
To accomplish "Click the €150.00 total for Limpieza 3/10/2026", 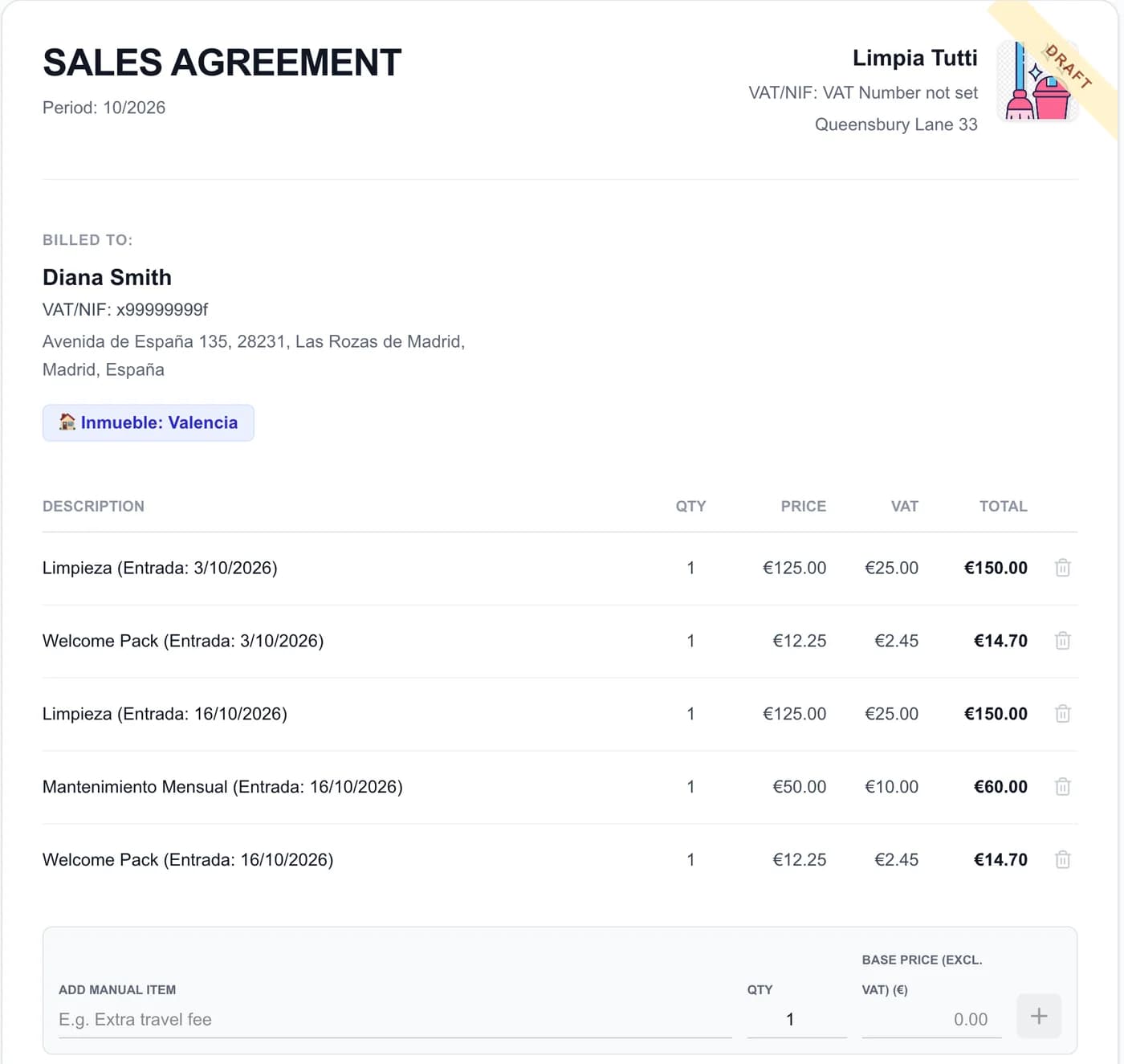I will 996,568.
